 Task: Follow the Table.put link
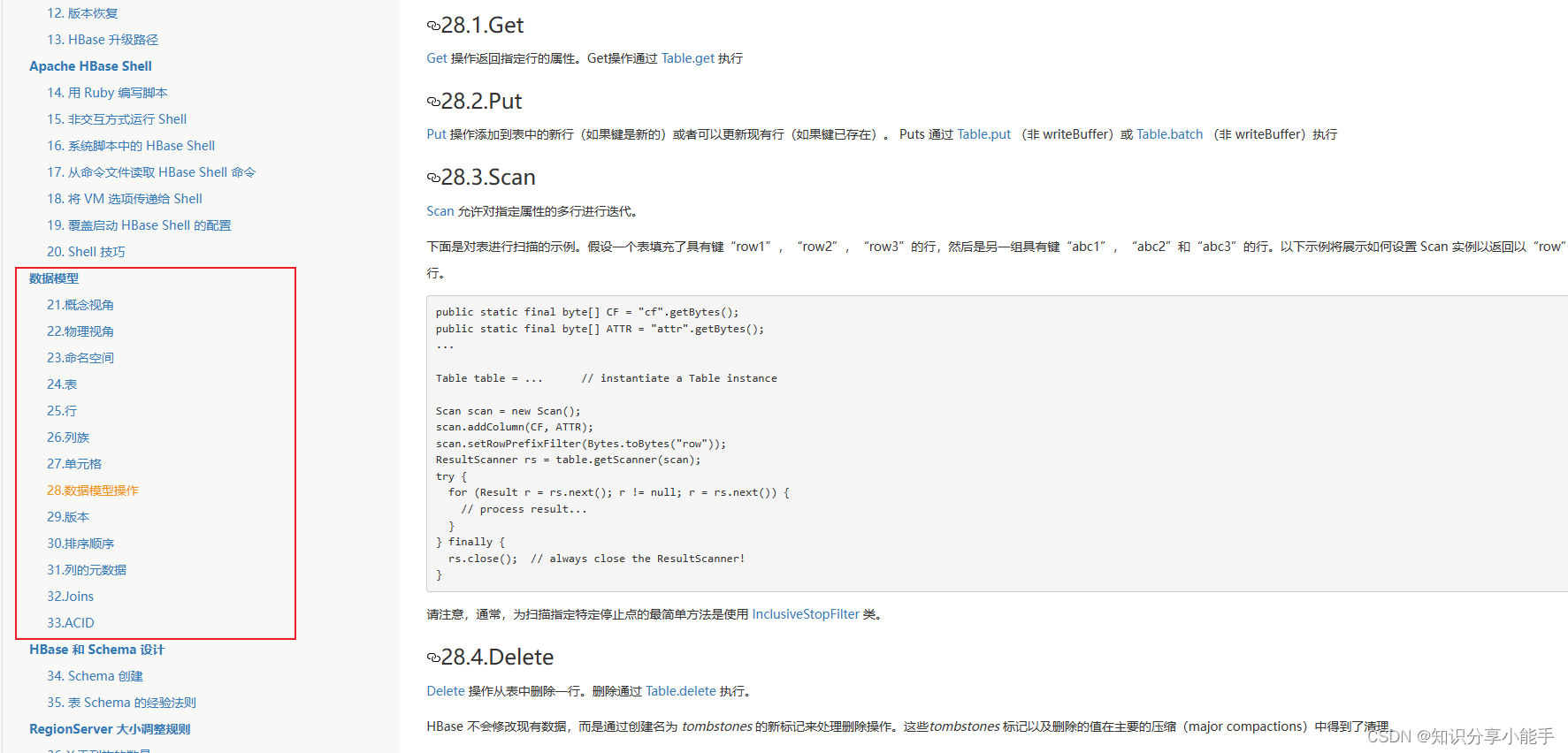tap(983, 134)
